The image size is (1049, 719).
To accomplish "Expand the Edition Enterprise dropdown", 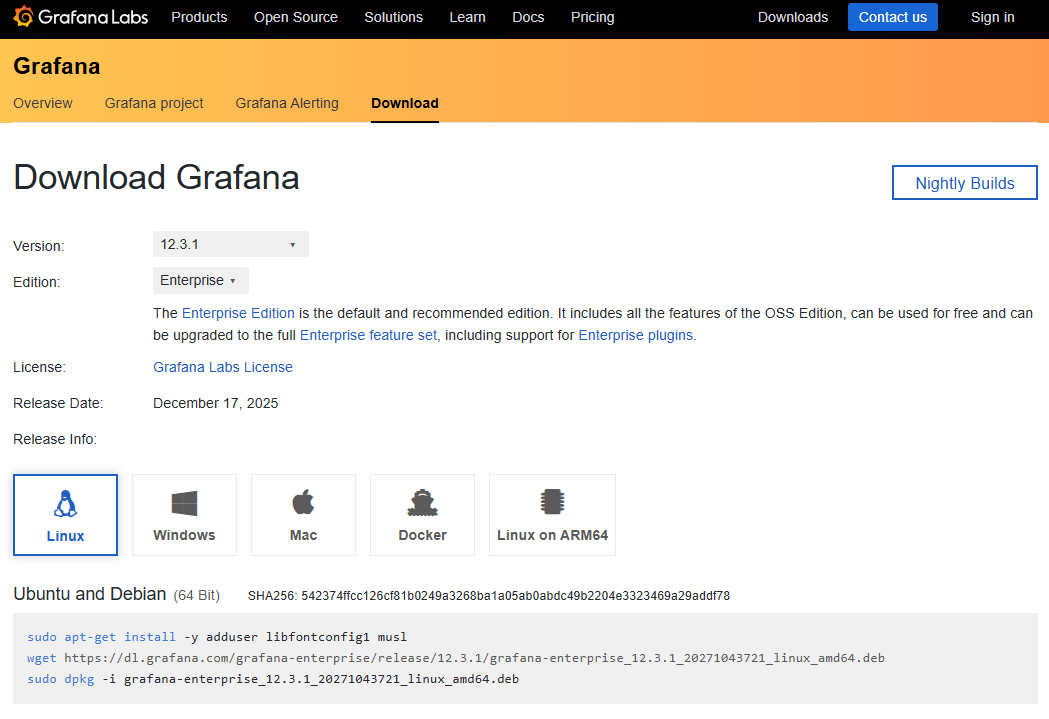I will [200, 281].
